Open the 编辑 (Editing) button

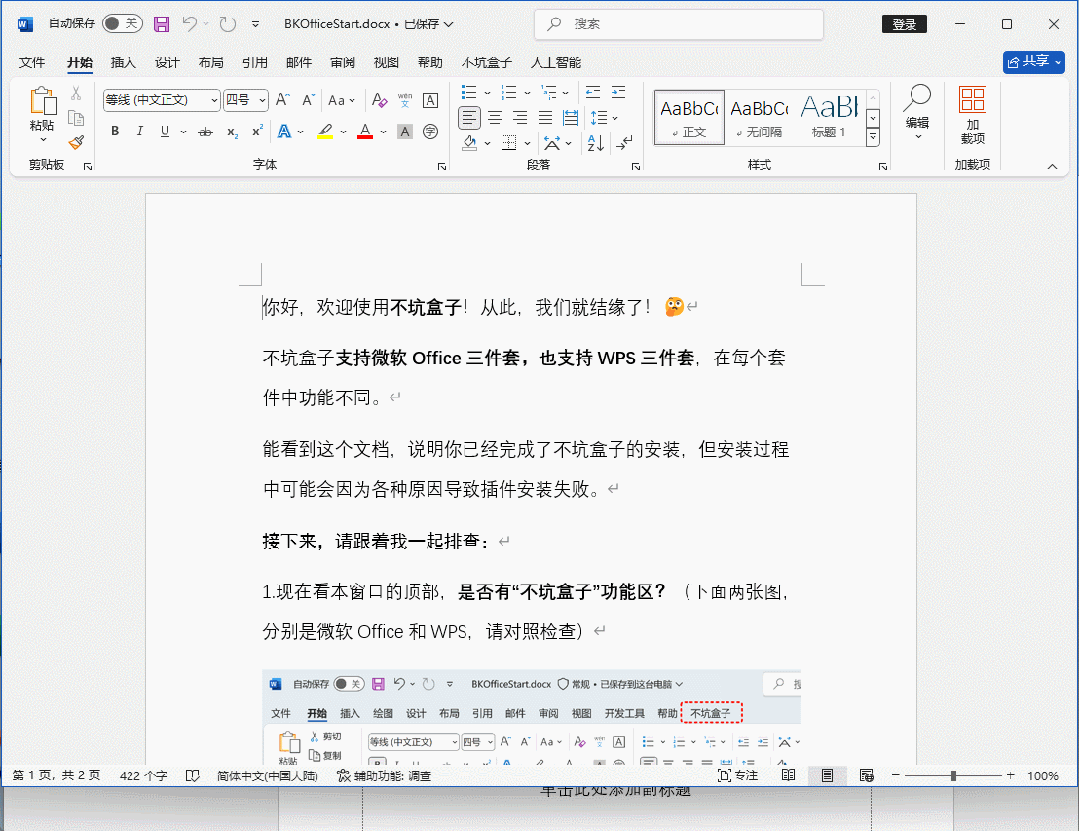click(917, 111)
